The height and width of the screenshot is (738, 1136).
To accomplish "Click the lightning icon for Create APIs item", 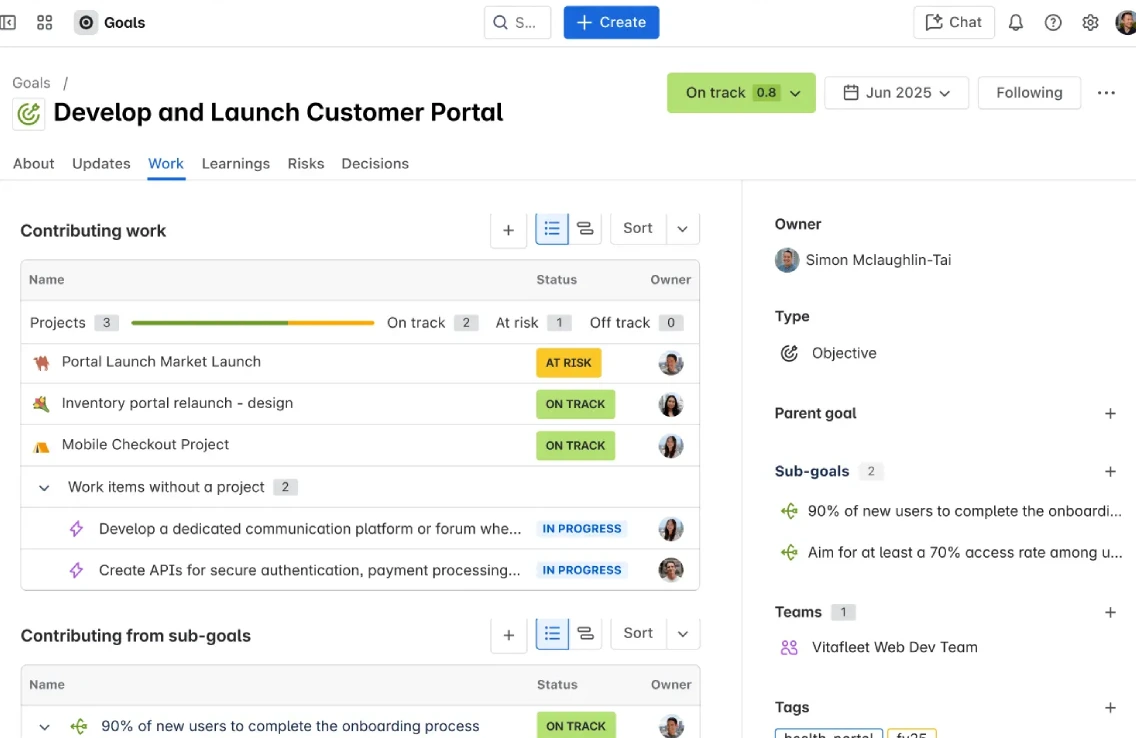I will [x=76, y=570].
